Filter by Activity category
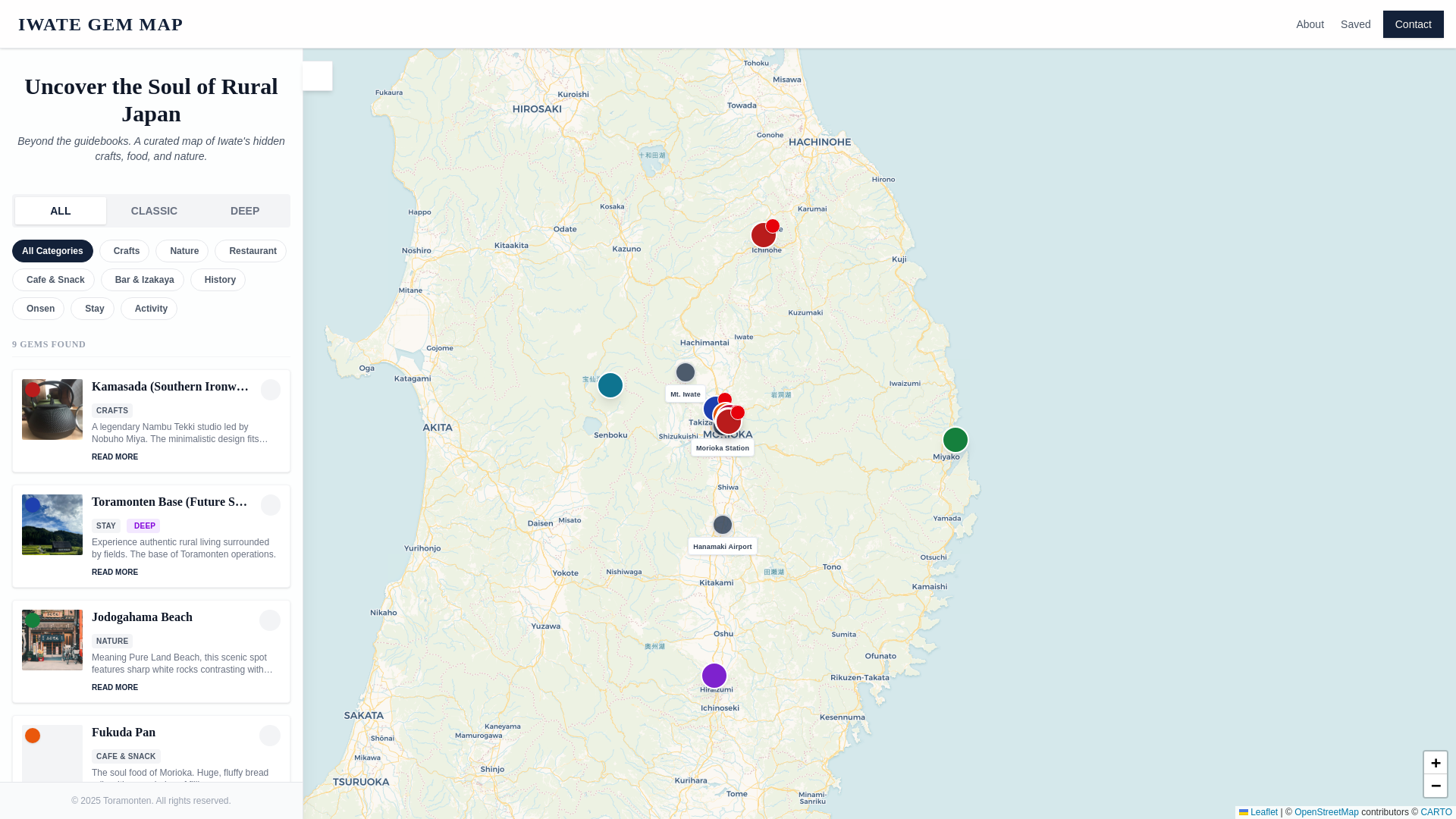1456x819 pixels. click(149, 309)
